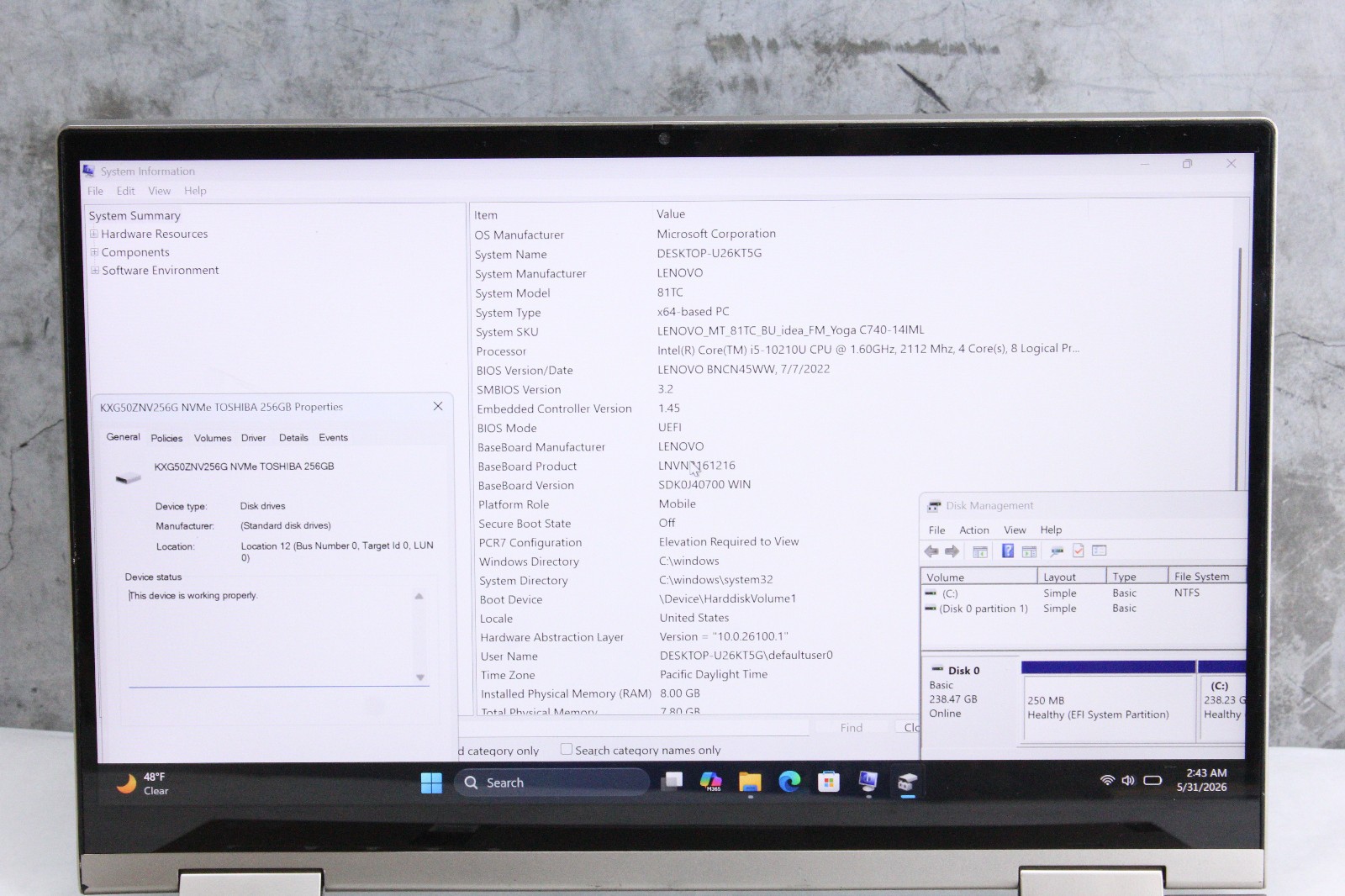
Task: Open the blue Help icon in Disk Management
Action: [1007, 551]
